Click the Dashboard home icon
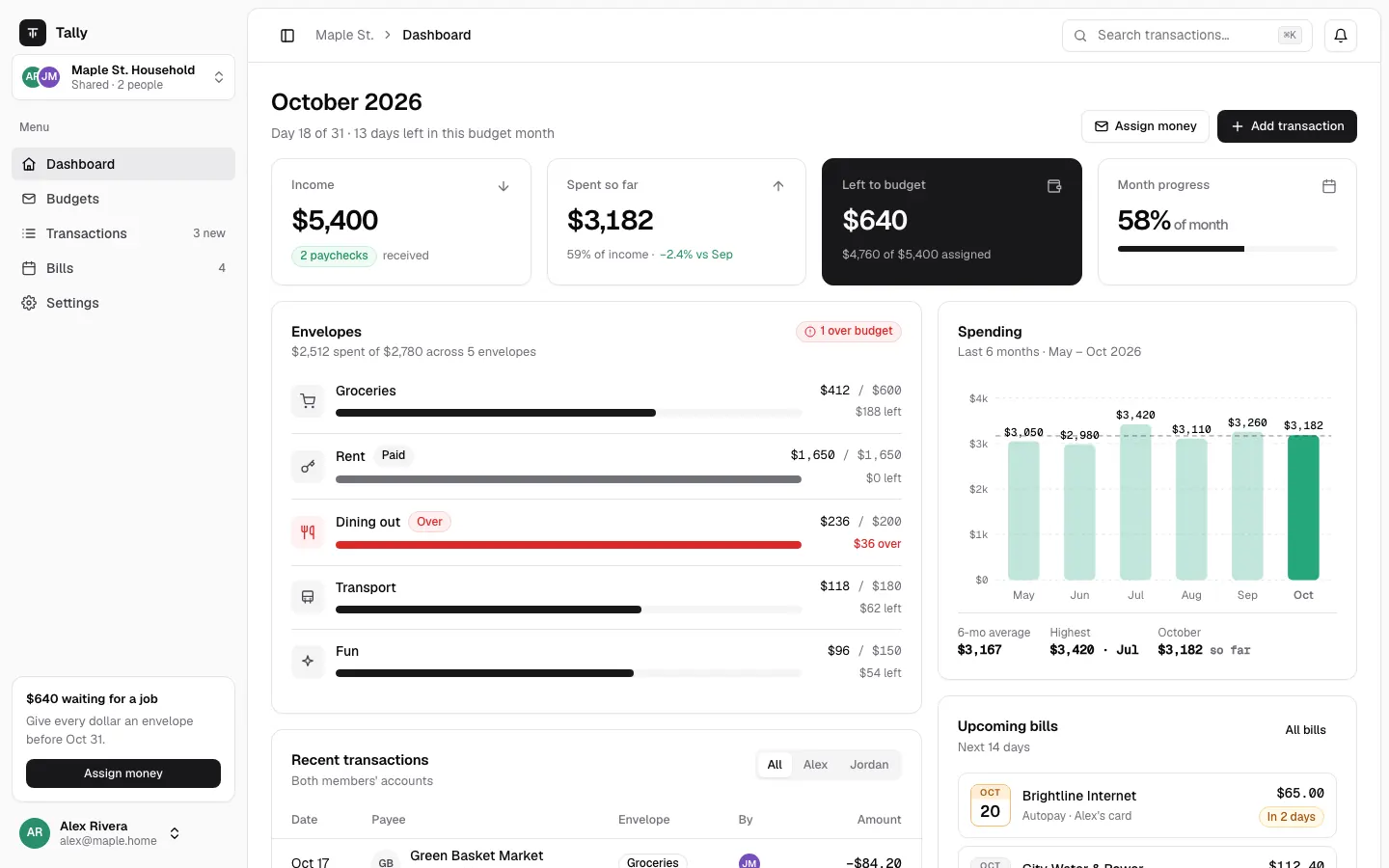The image size is (1389, 868). pyautogui.click(x=29, y=164)
